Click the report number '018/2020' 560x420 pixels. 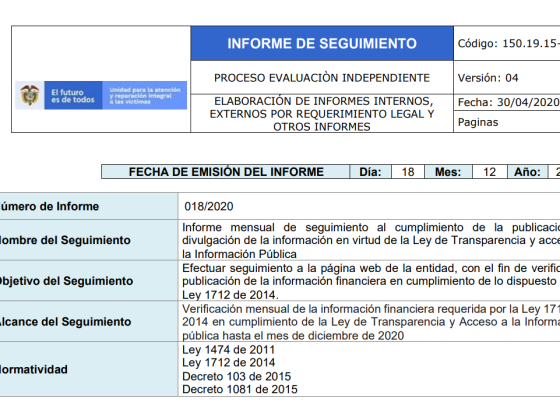209,206
